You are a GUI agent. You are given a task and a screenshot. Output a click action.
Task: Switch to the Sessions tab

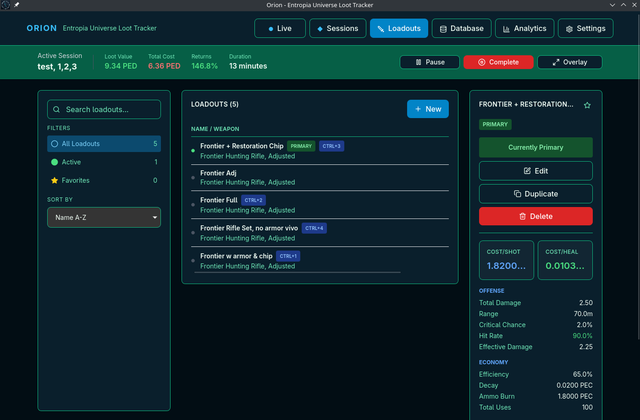338,28
